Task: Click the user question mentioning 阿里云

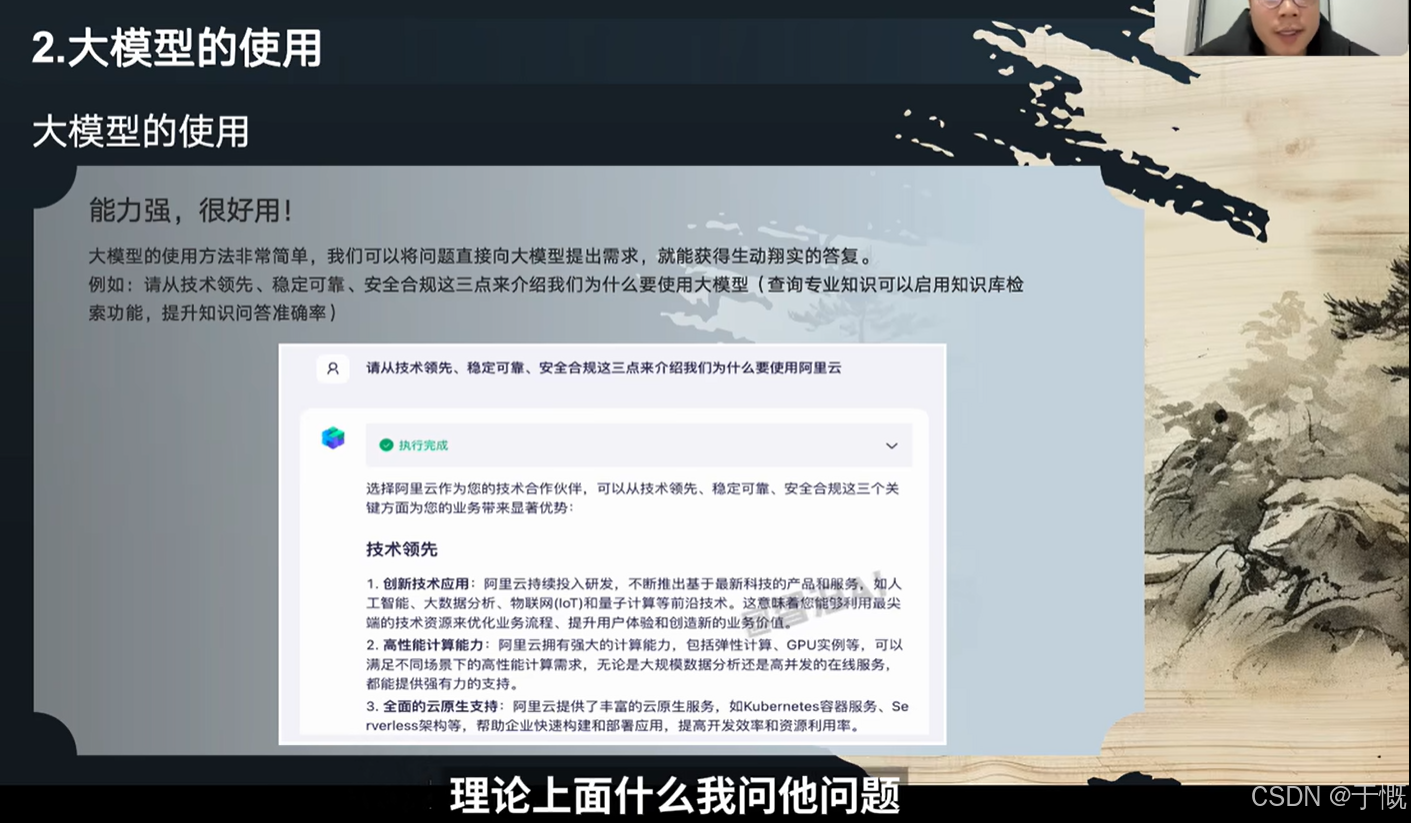Action: coord(603,368)
